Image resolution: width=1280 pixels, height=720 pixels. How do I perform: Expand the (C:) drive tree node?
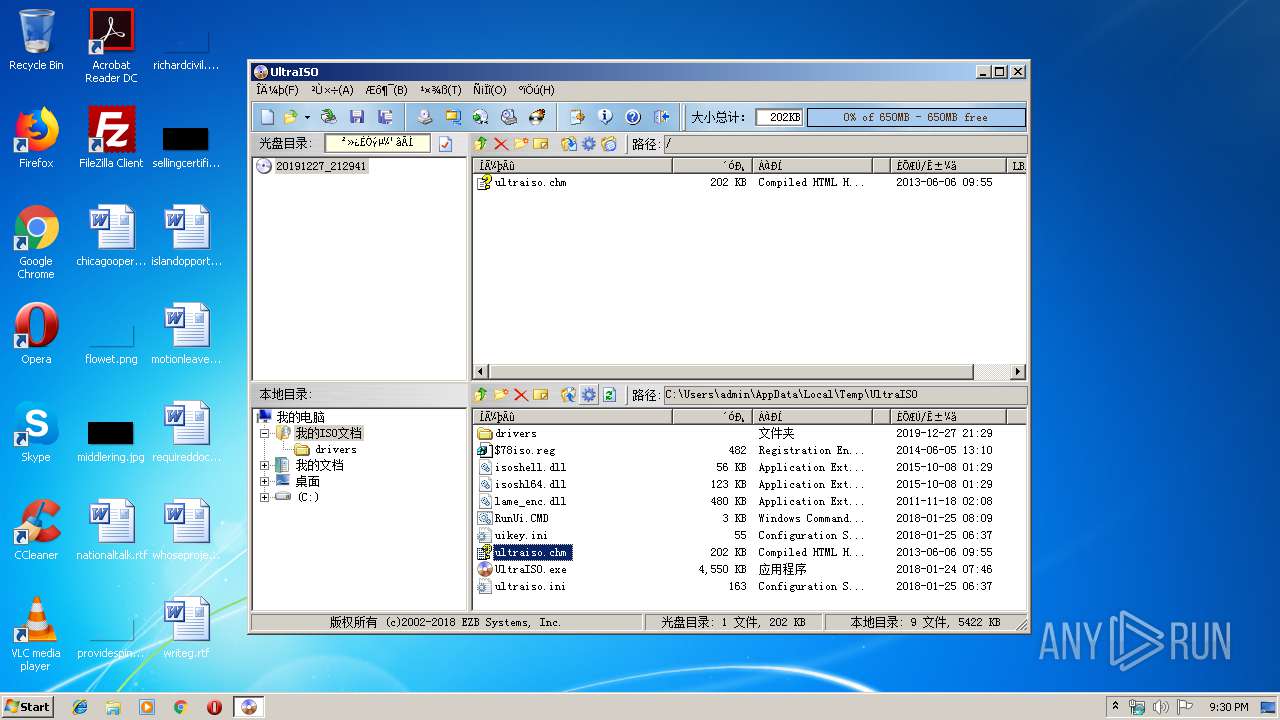265,497
